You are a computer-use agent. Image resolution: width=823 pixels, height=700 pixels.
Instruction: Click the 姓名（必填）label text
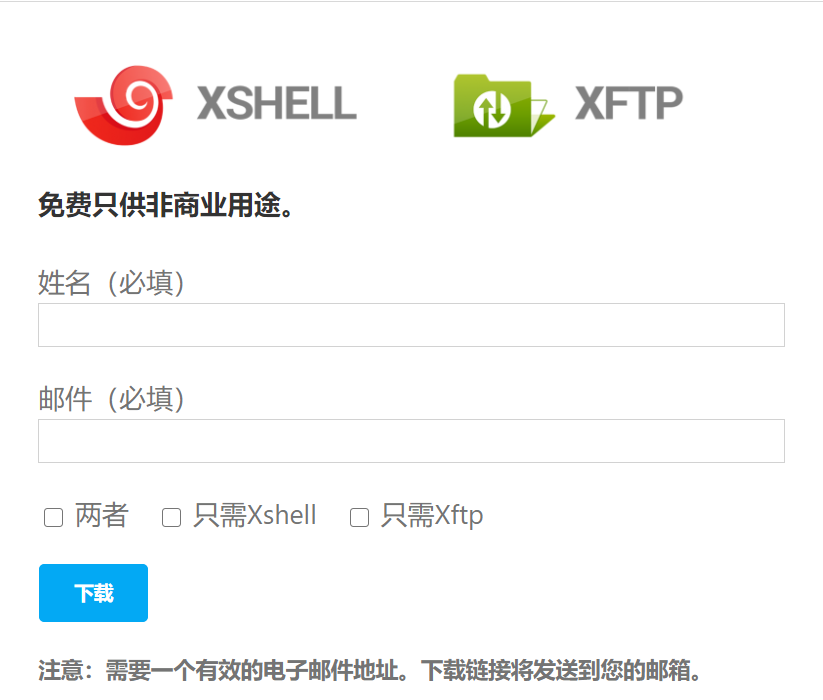pos(111,283)
